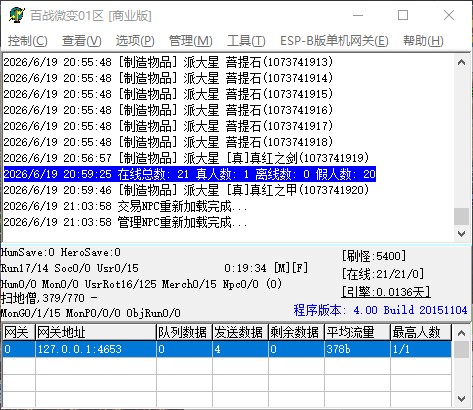This screenshot has width=473, height=410.
Task: Click the [F] indicator
Action: pos(300,268)
